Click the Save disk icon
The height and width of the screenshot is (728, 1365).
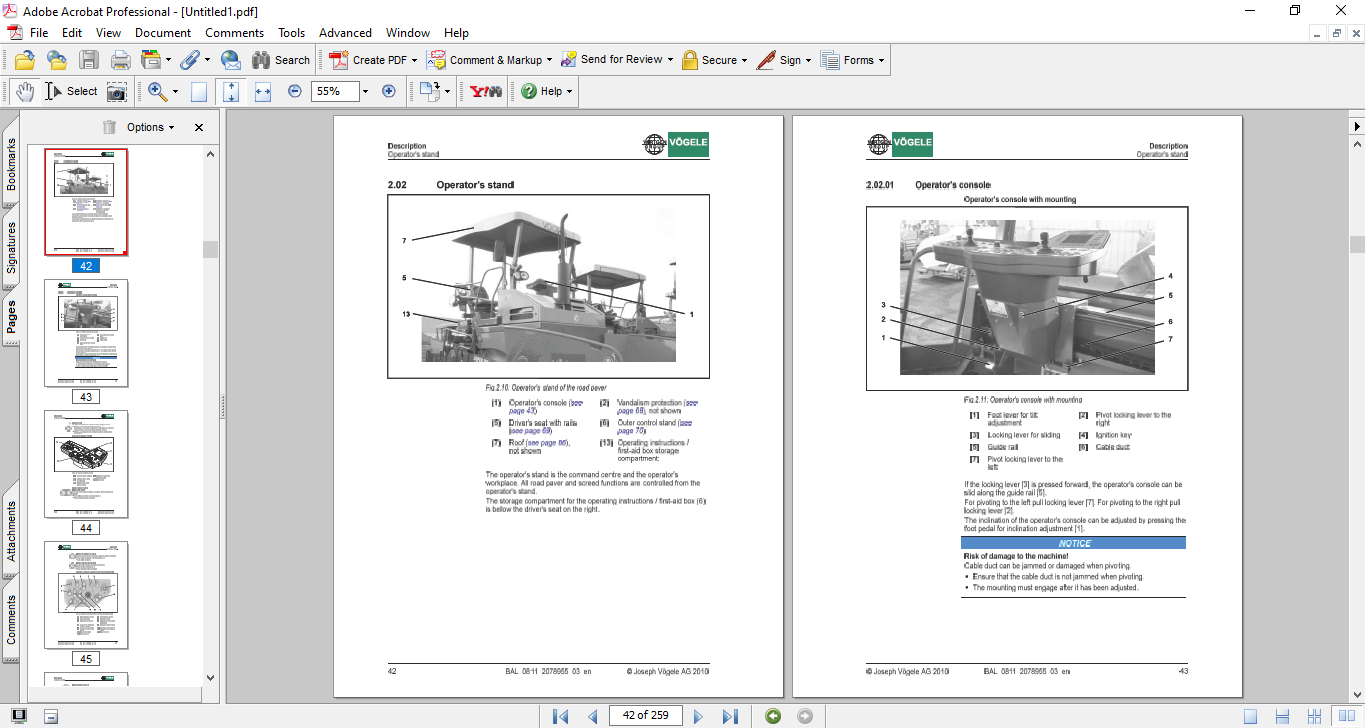[x=89, y=60]
